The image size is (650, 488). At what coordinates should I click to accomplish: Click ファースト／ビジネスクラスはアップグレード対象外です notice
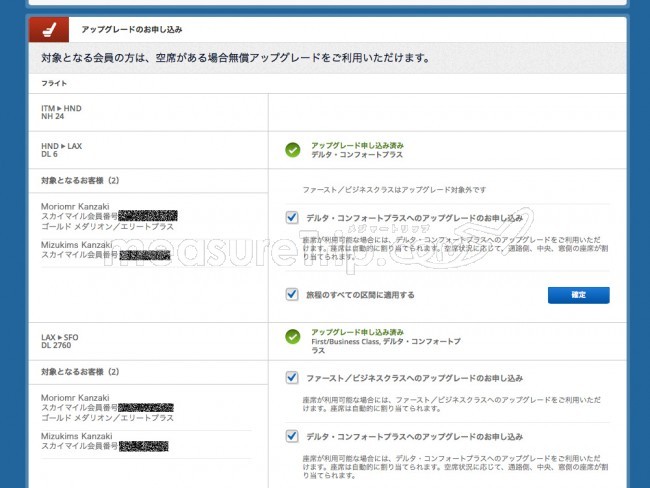point(394,190)
